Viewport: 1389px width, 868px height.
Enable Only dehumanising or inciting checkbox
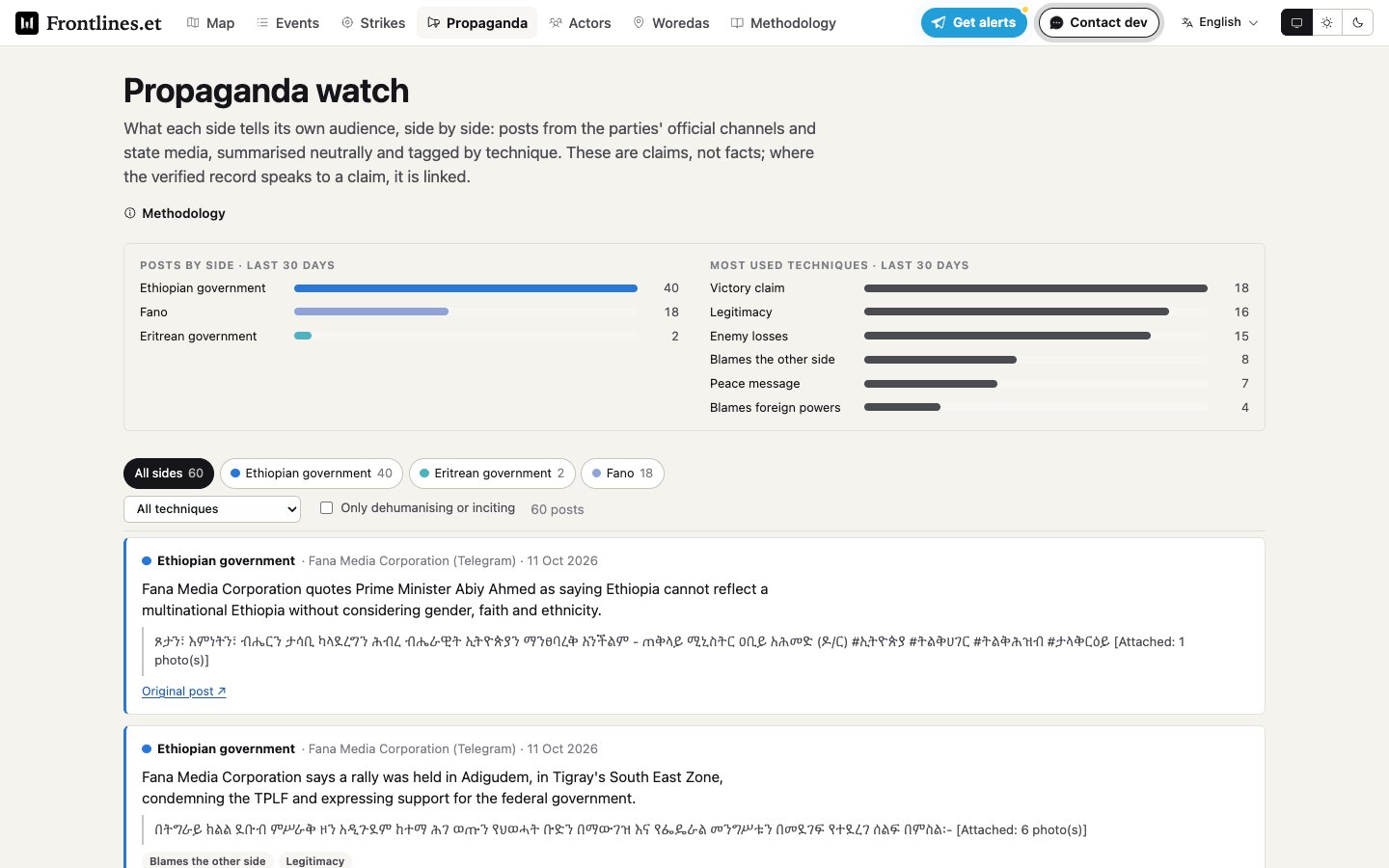(x=326, y=507)
